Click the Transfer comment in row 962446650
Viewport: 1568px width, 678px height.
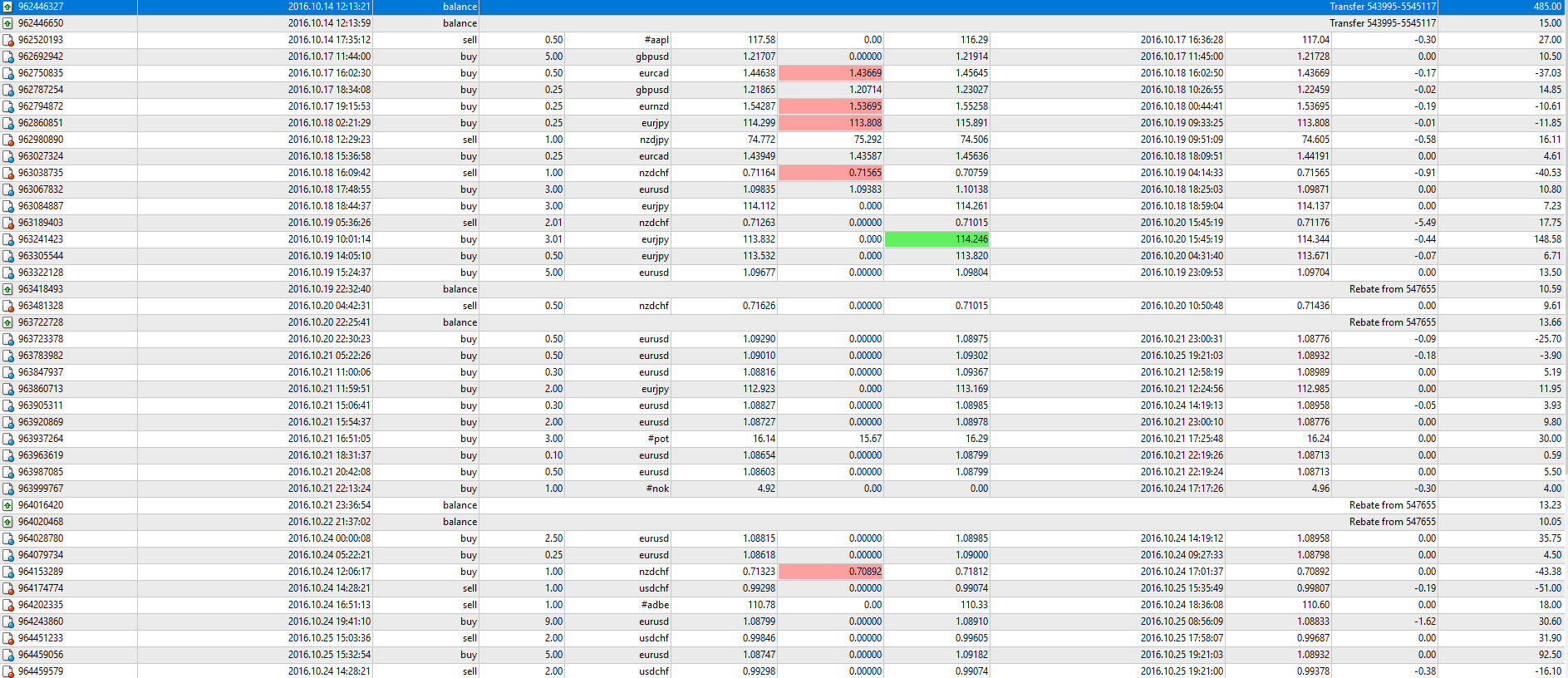[1383, 23]
